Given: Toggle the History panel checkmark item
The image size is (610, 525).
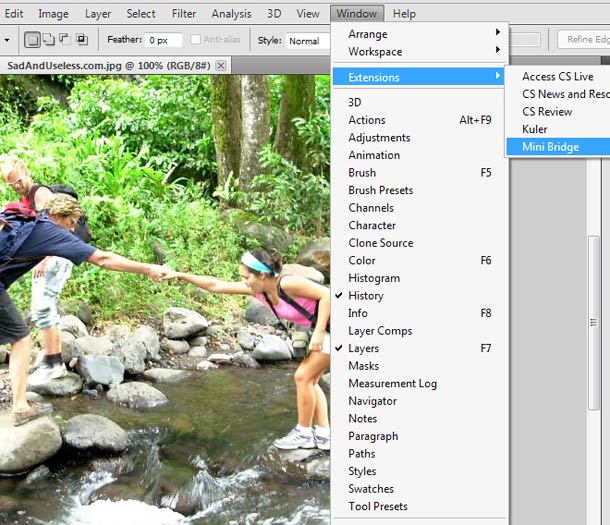Looking at the screenshot, I should (365, 296).
